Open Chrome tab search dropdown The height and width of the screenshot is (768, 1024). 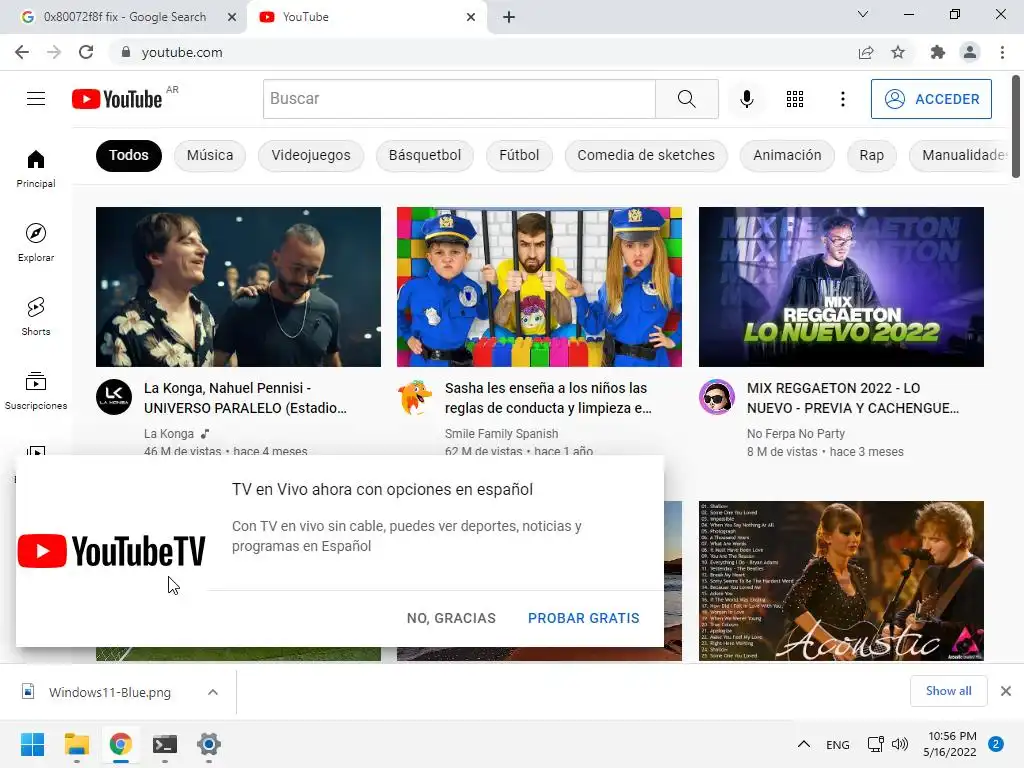tap(863, 14)
